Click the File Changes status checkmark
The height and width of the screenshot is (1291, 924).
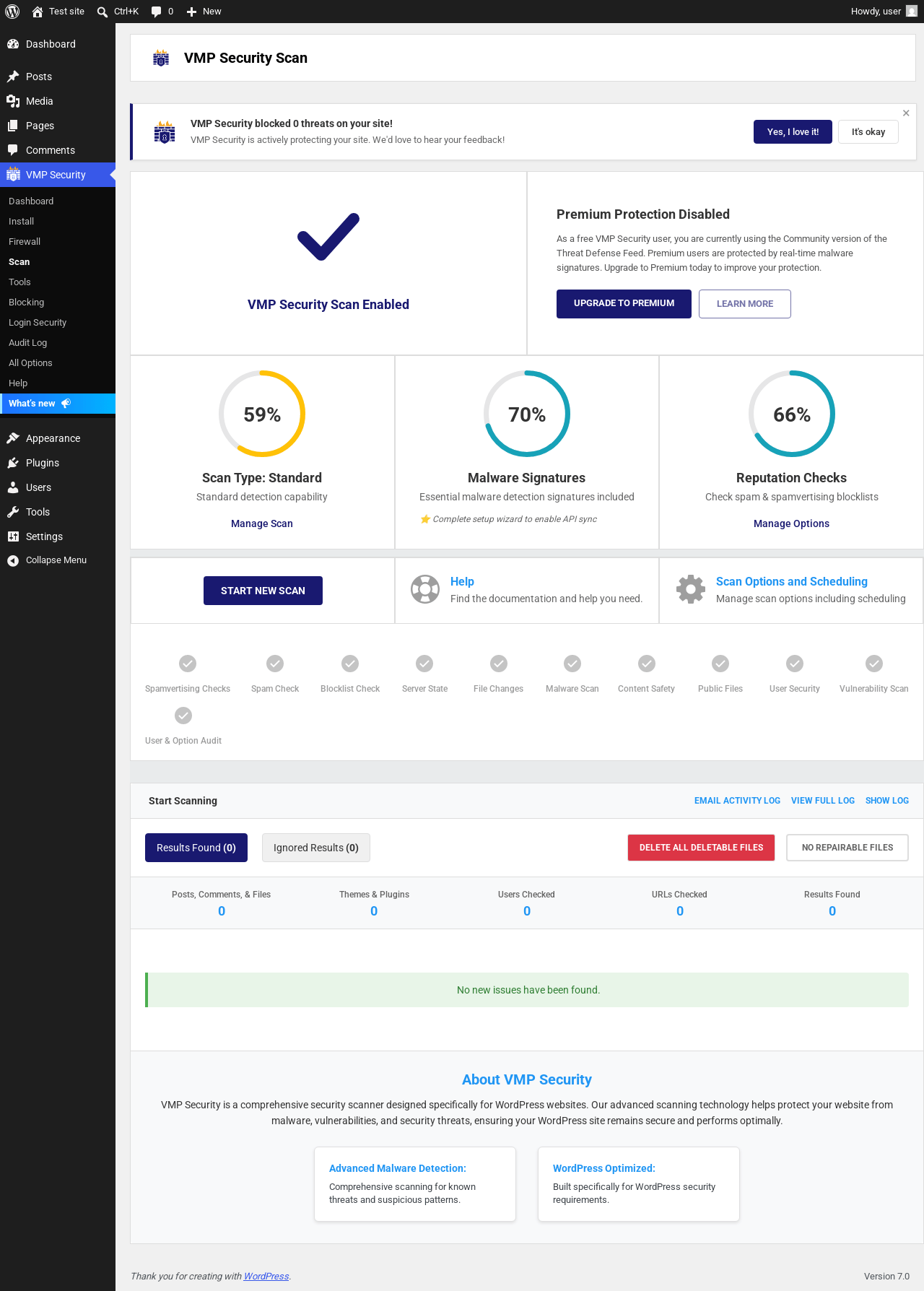coord(499,664)
